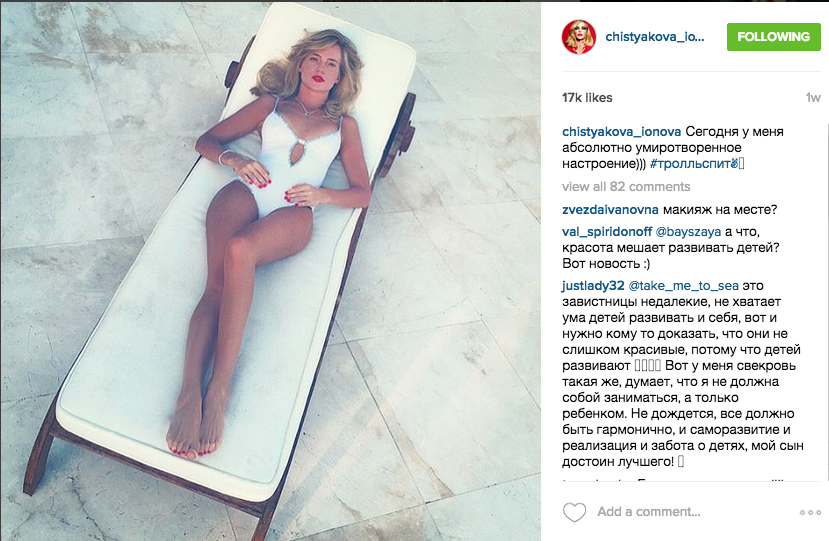This screenshot has height=541, width=829.
Task: Open chistyakova_ionova username in caption
Action: point(621,132)
